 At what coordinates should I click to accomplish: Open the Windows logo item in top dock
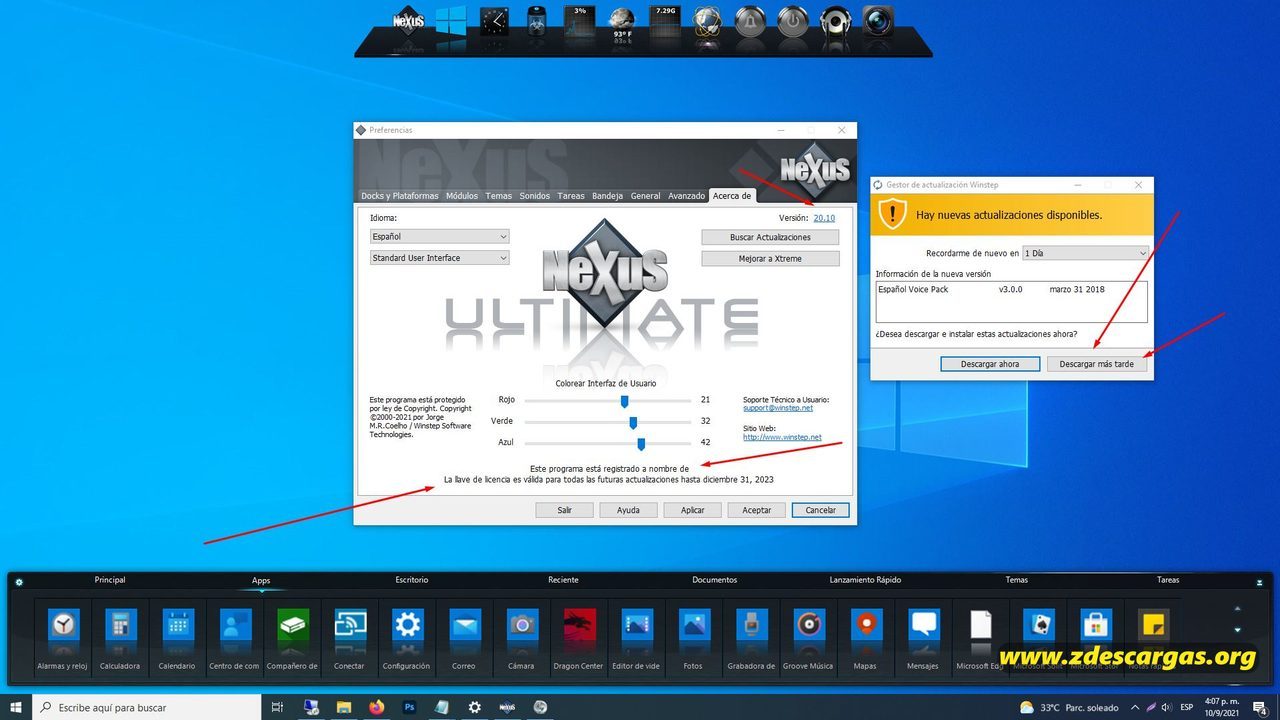coord(451,21)
